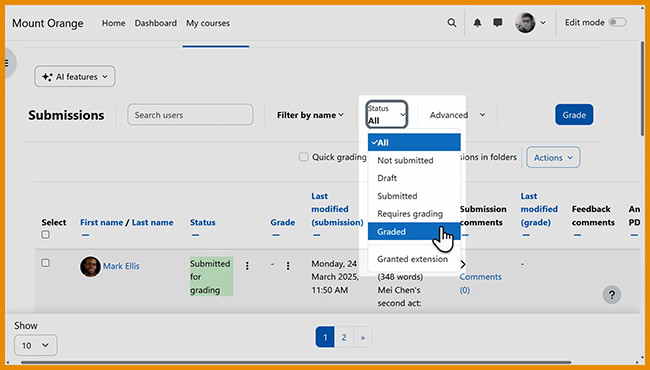This screenshot has height=370, width=650.
Task: Sort by Last name column
Action: (x=153, y=222)
